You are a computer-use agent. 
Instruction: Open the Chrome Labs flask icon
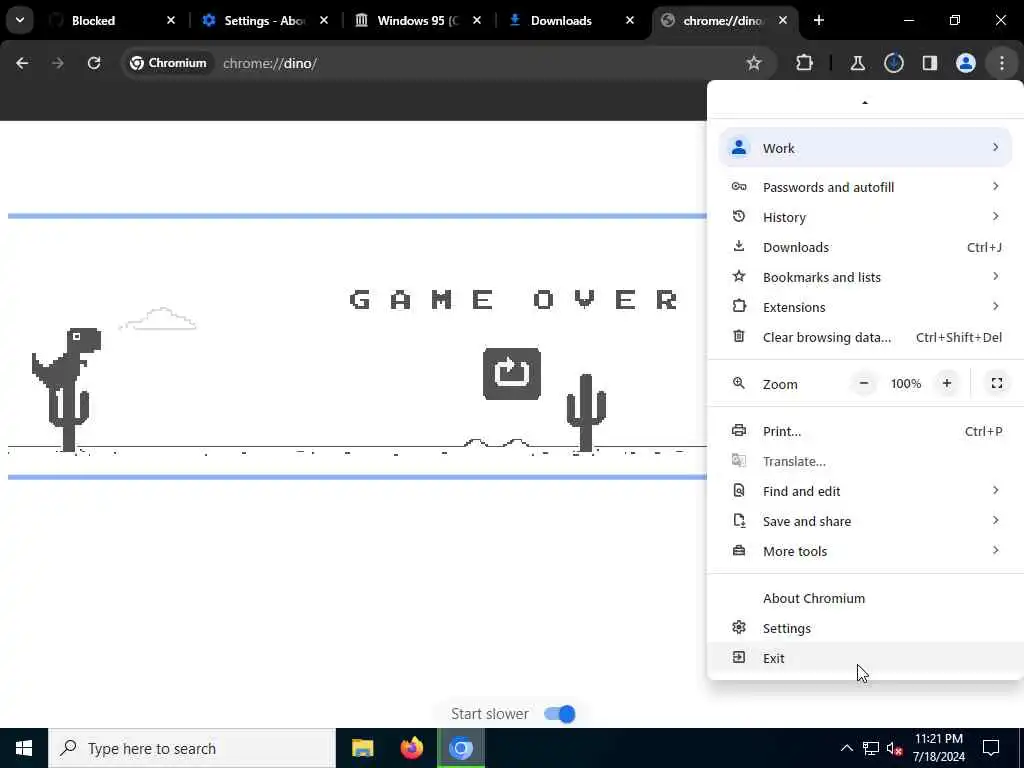[x=857, y=63]
